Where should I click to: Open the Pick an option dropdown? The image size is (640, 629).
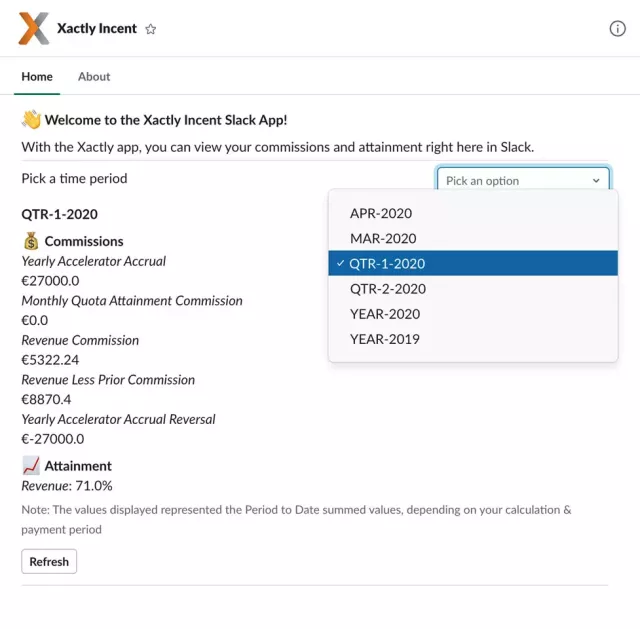[x=523, y=180]
